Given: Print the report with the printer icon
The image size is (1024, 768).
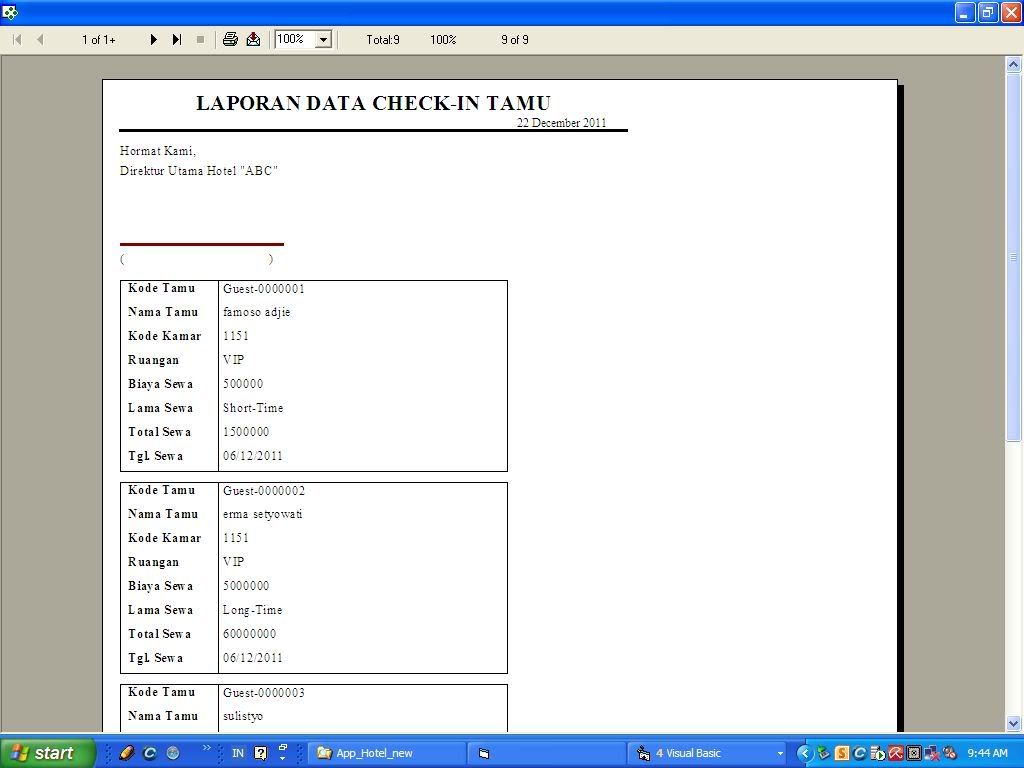Looking at the screenshot, I should tap(230, 39).
